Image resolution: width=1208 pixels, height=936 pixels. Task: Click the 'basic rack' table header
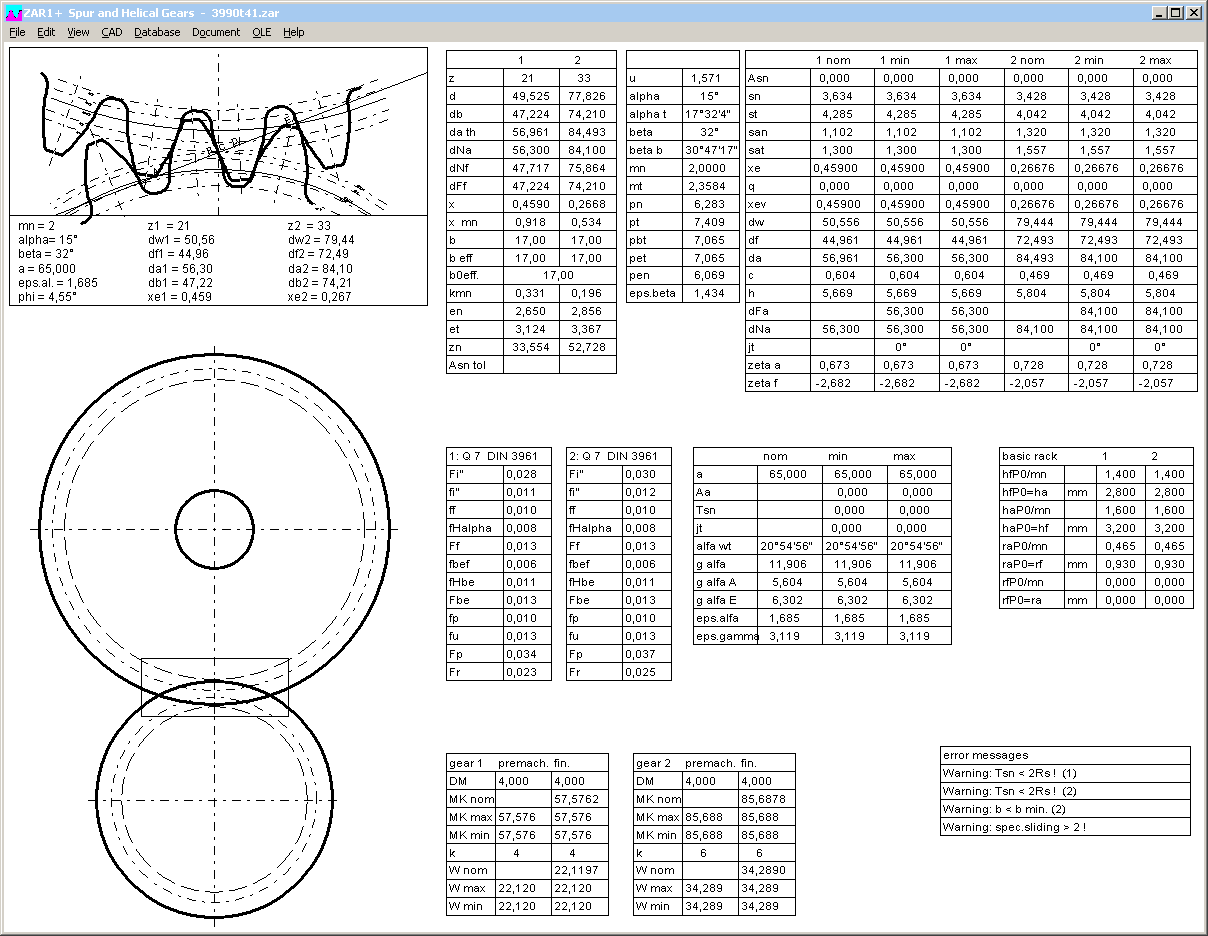tap(1030, 456)
